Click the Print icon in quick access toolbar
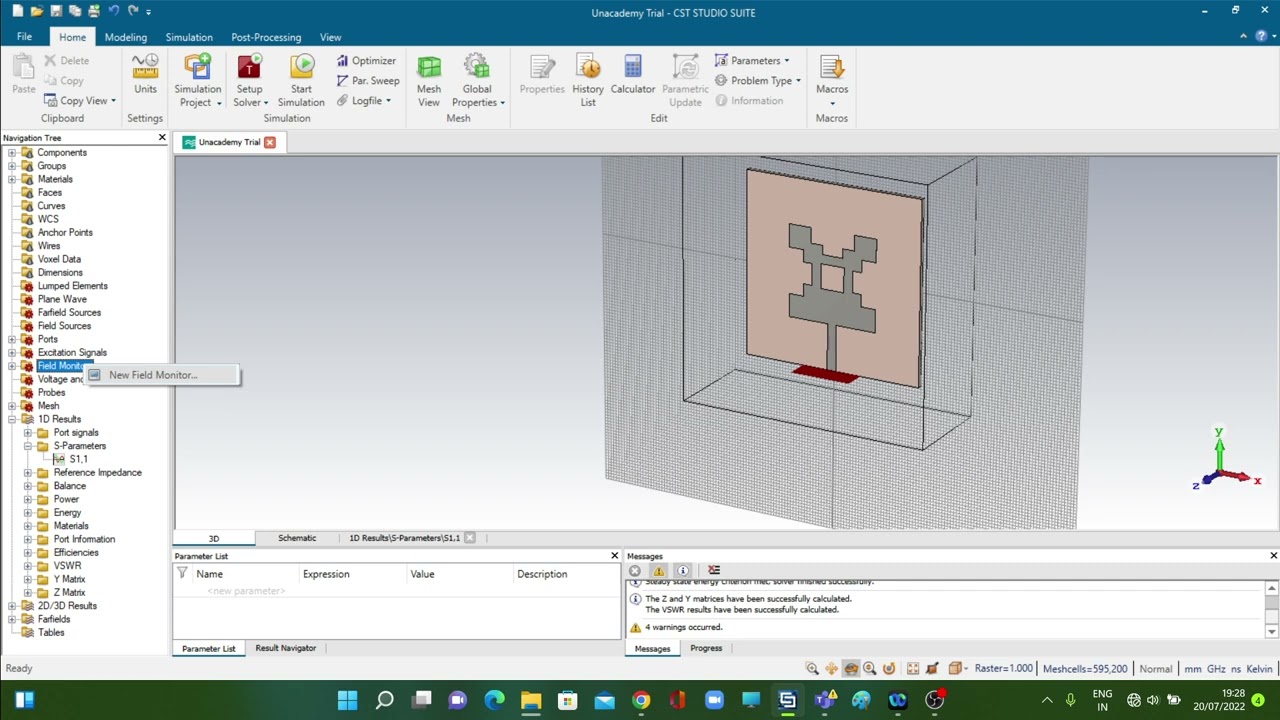Viewport: 1280px width, 720px height. 93,11
